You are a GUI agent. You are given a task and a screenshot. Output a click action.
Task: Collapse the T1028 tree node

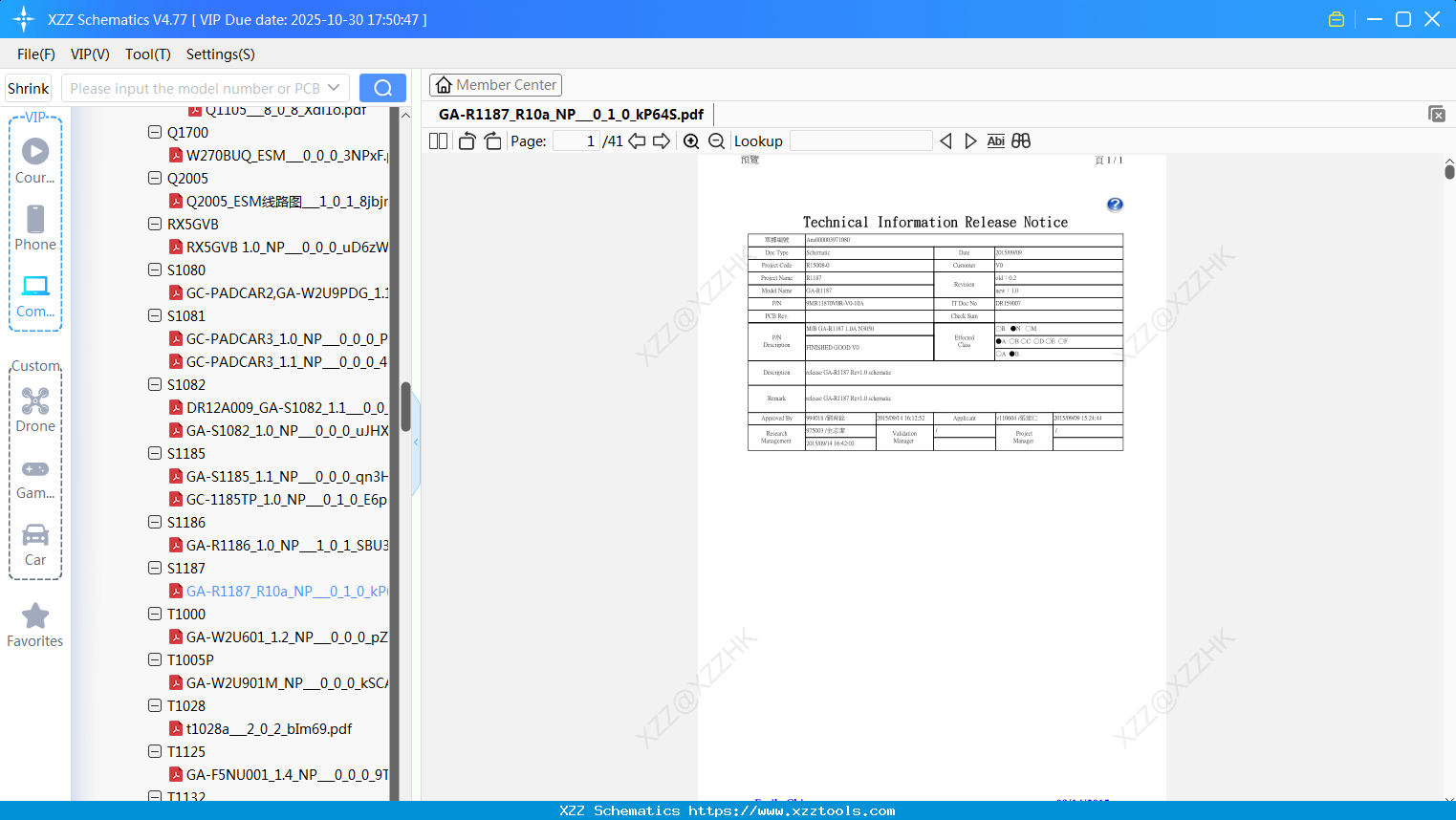(x=155, y=705)
